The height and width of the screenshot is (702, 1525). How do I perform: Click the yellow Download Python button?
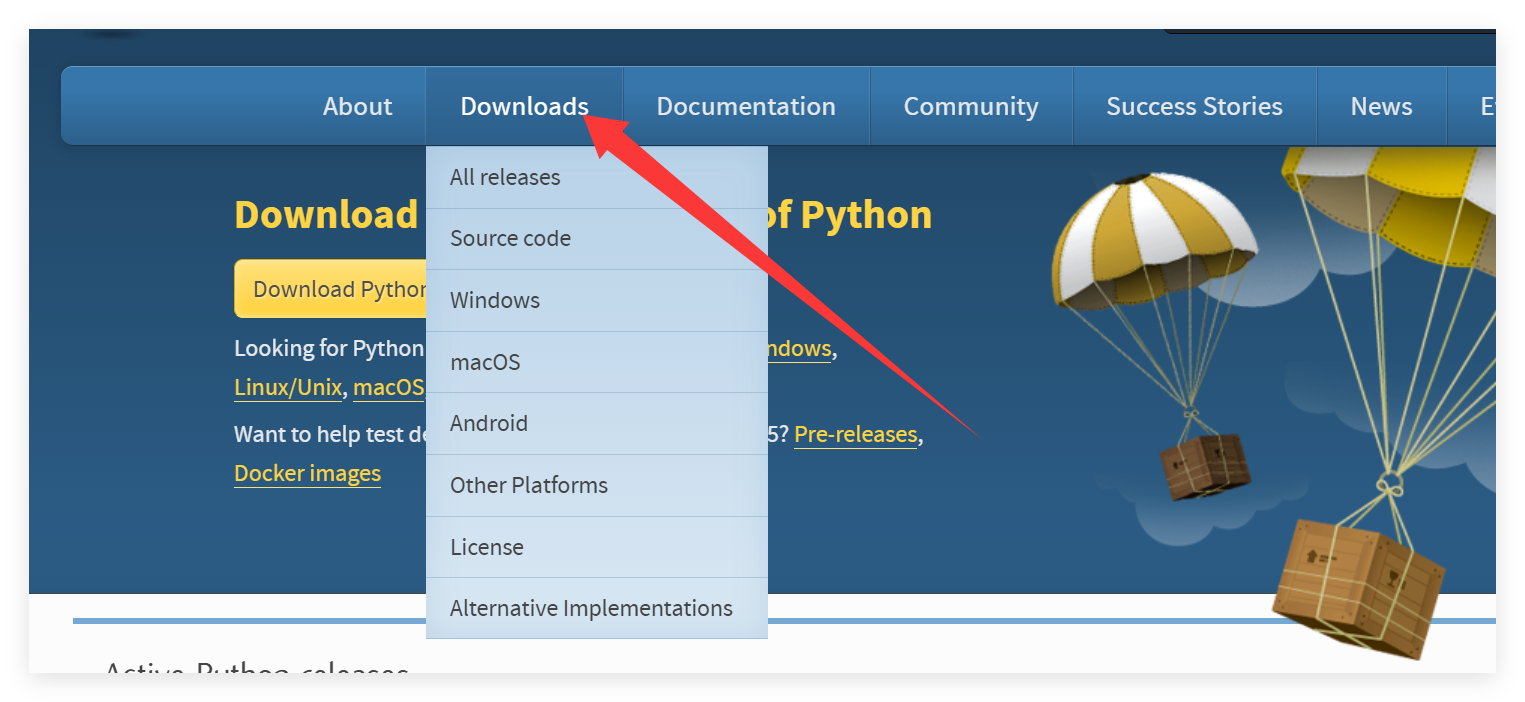[331, 289]
